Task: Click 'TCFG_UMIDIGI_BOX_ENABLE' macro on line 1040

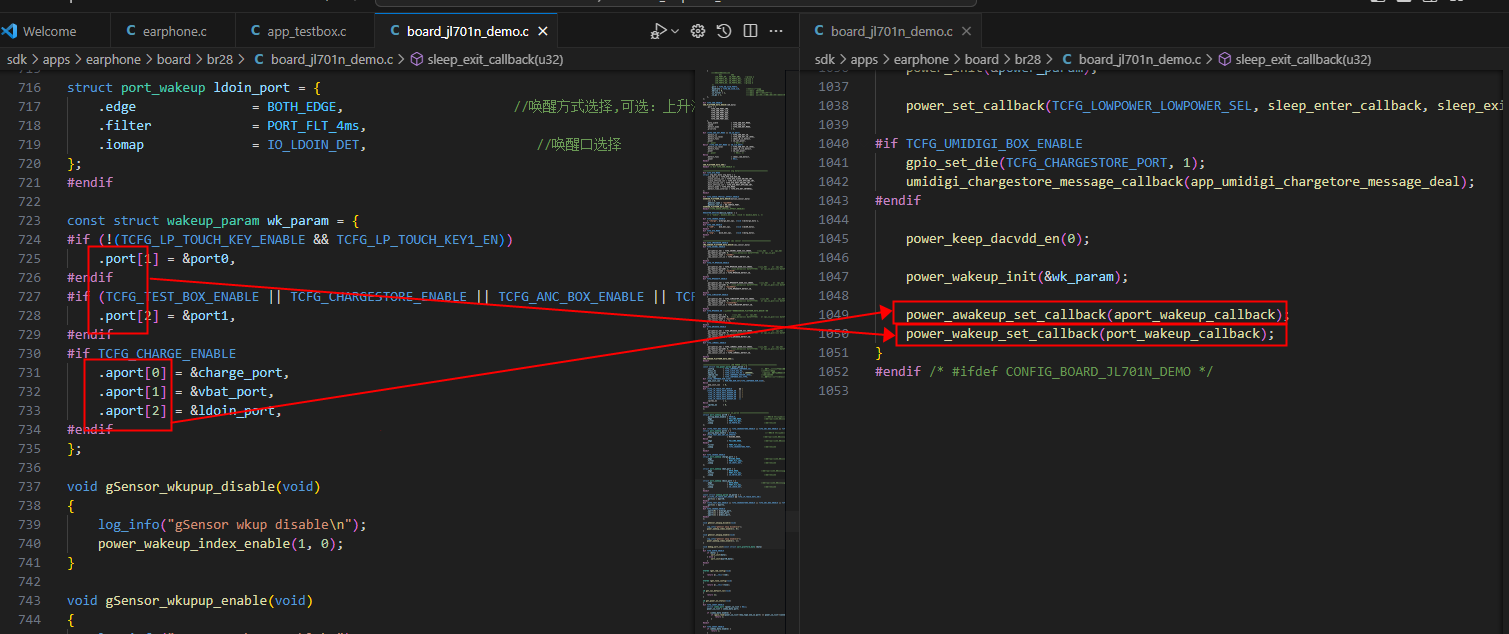Action: [994, 144]
